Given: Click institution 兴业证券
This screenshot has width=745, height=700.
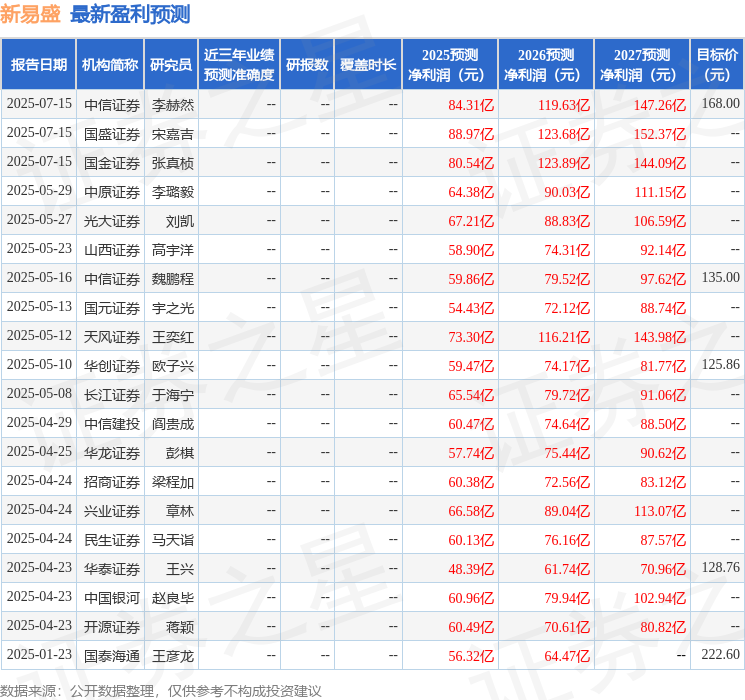Looking at the screenshot, I should (112, 511).
